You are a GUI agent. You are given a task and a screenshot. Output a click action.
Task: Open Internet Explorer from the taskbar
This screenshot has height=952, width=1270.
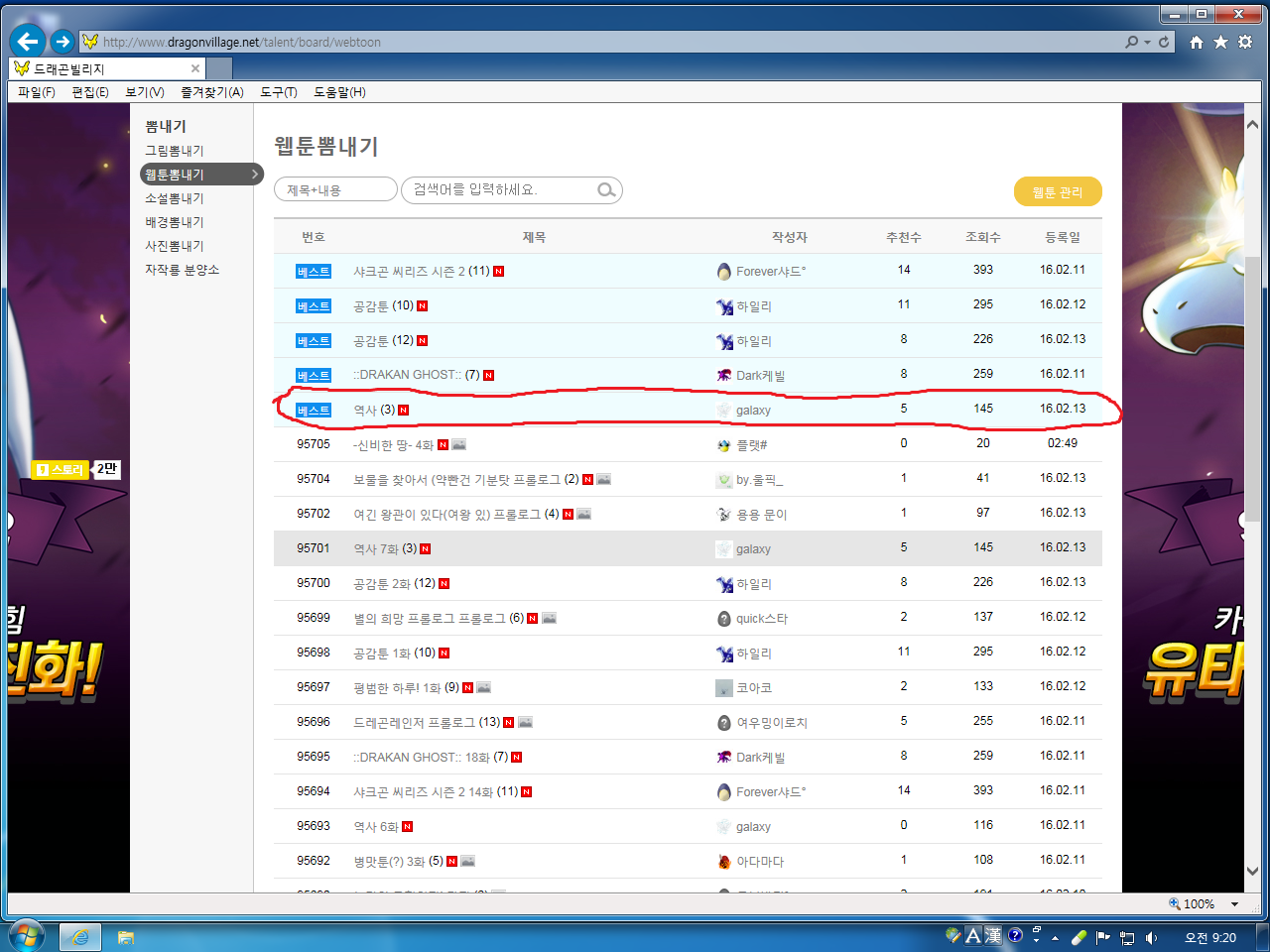[80, 937]
